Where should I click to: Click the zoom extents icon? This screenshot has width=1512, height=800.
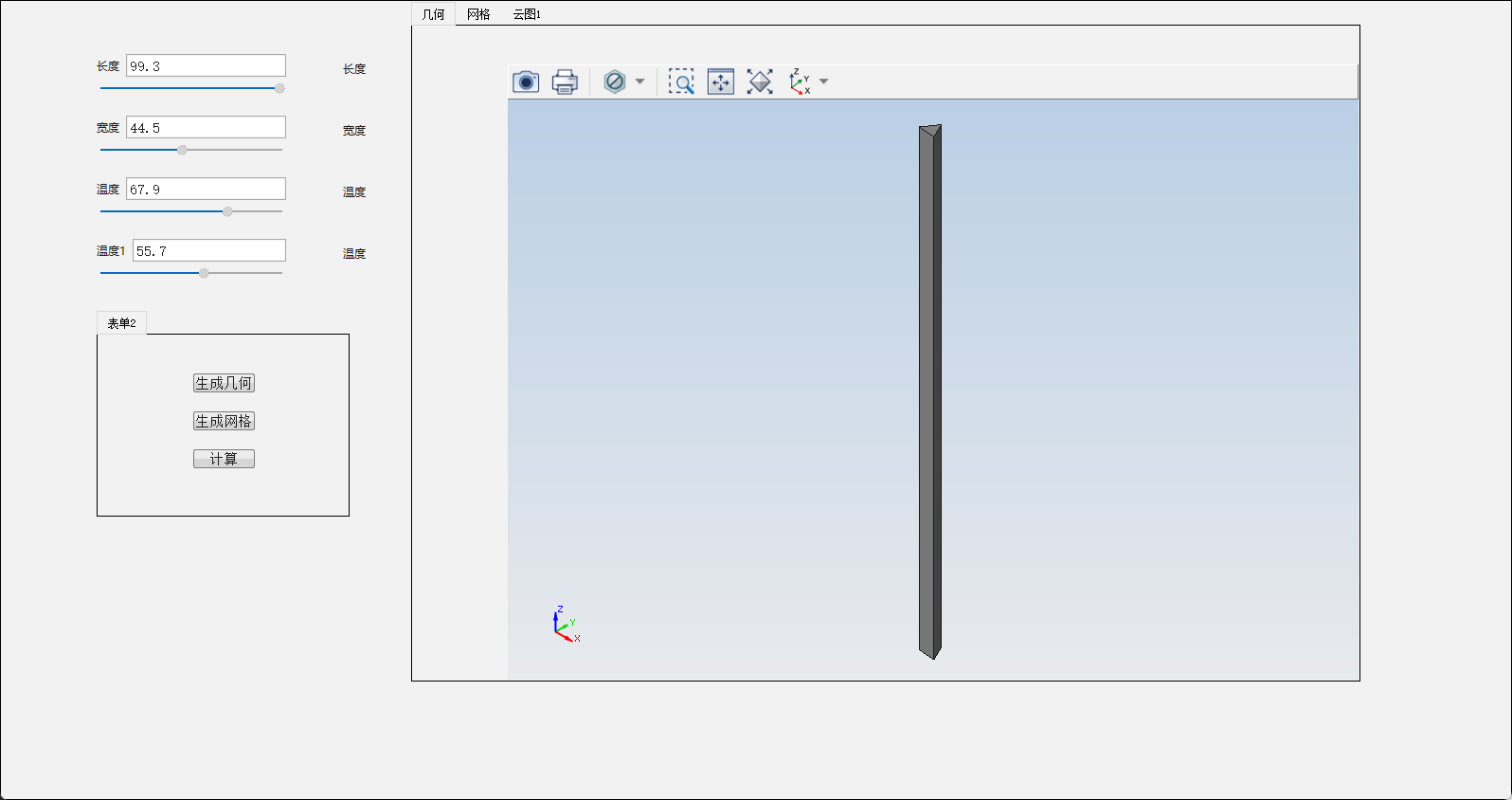pyautogui.click(x=721, y=82)
